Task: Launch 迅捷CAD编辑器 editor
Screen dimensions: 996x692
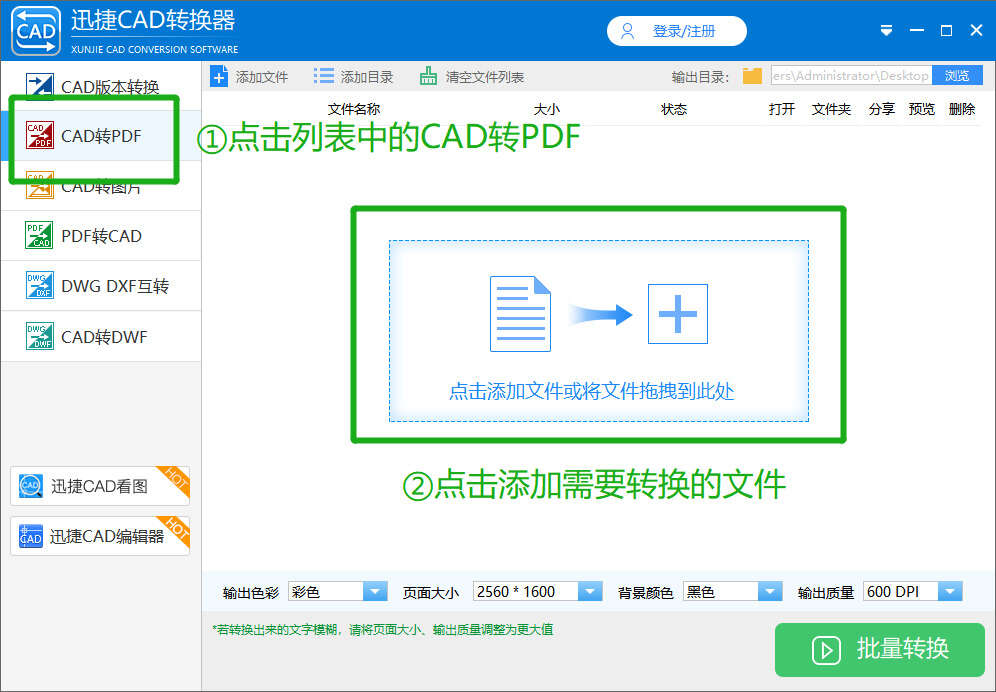Action: [100, 536]
